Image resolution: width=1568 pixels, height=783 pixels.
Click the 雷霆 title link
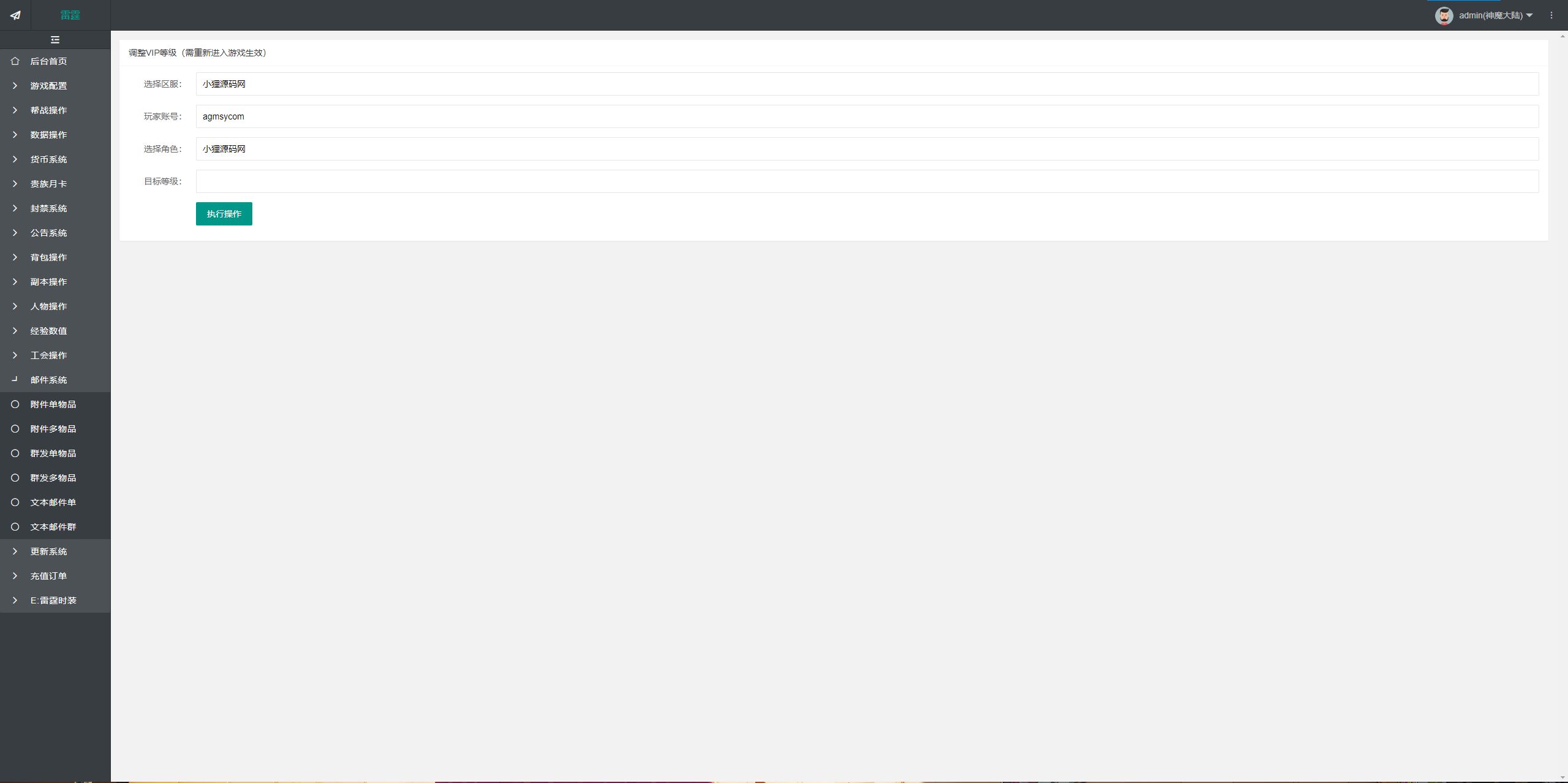click(x=70, y=15)
